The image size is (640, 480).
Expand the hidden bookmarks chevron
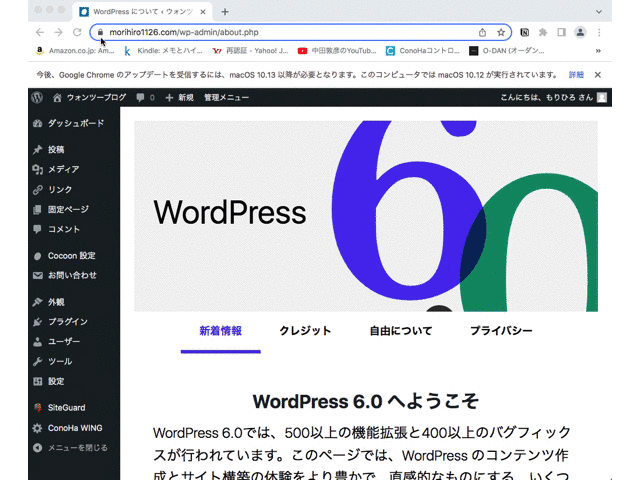598,51
